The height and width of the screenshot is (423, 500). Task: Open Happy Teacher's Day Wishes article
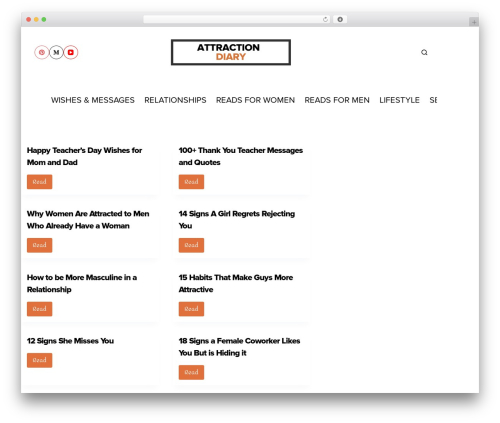tap(84, 156)
